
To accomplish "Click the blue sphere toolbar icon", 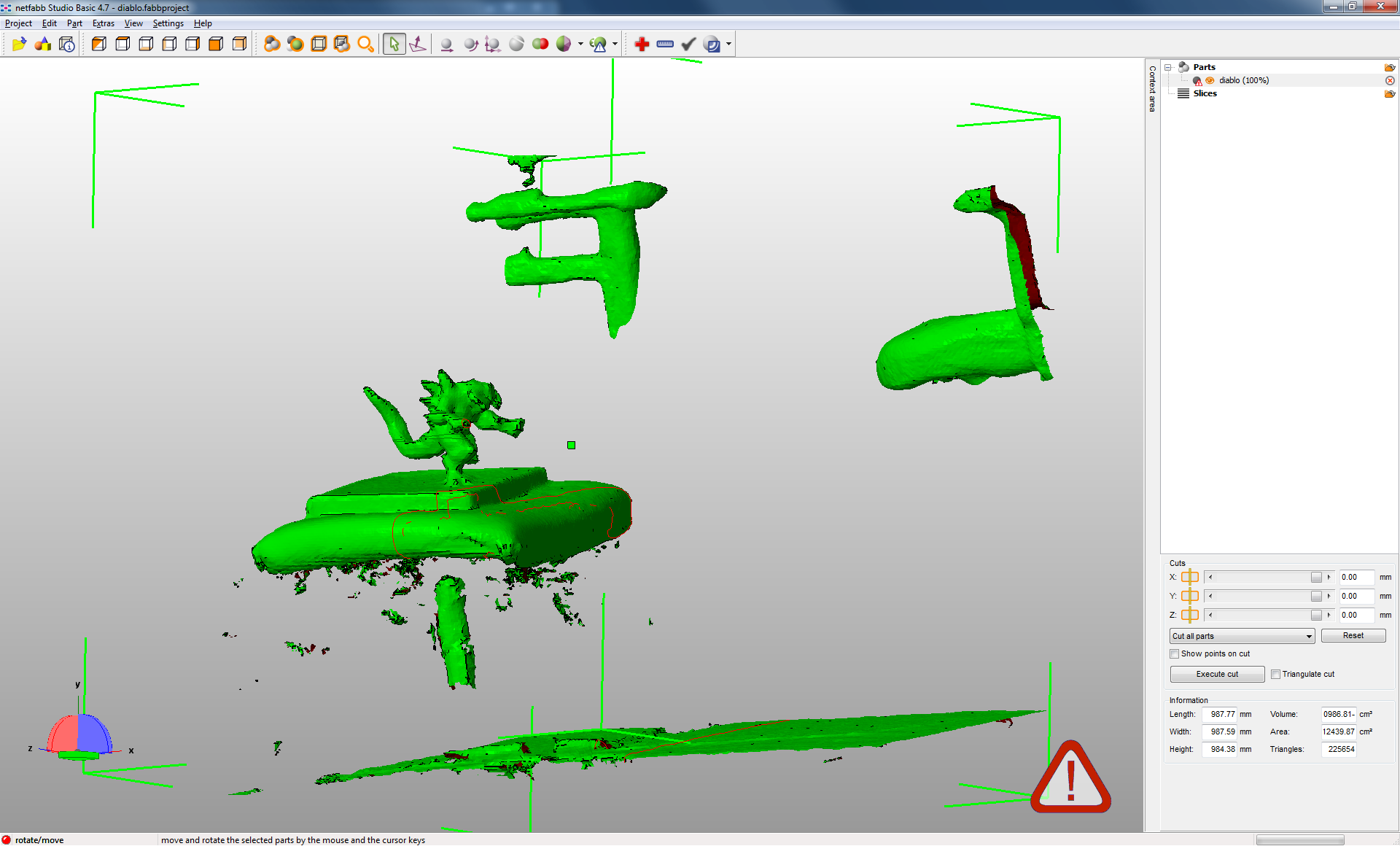I will 712,44.
